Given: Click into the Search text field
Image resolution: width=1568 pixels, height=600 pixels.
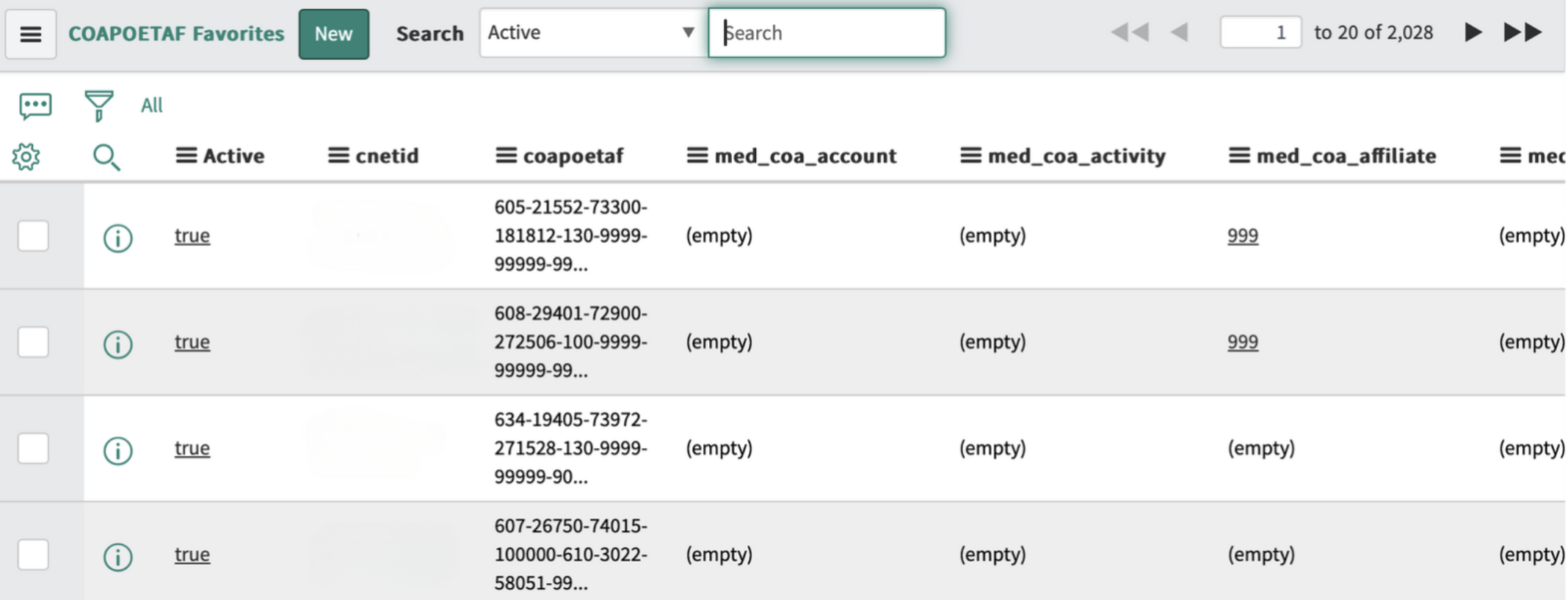Looking at the screenshot, I should point(827,33).
